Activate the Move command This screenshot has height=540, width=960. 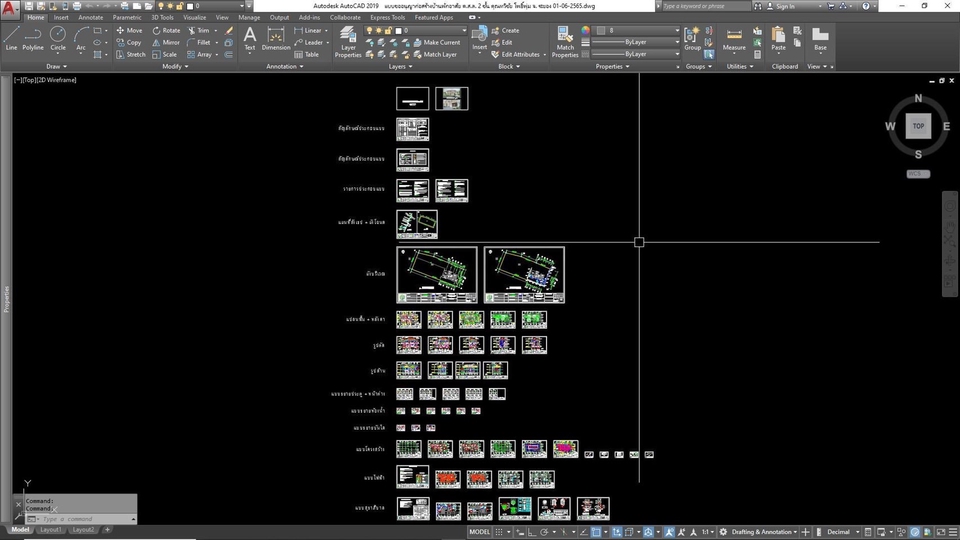129,30
